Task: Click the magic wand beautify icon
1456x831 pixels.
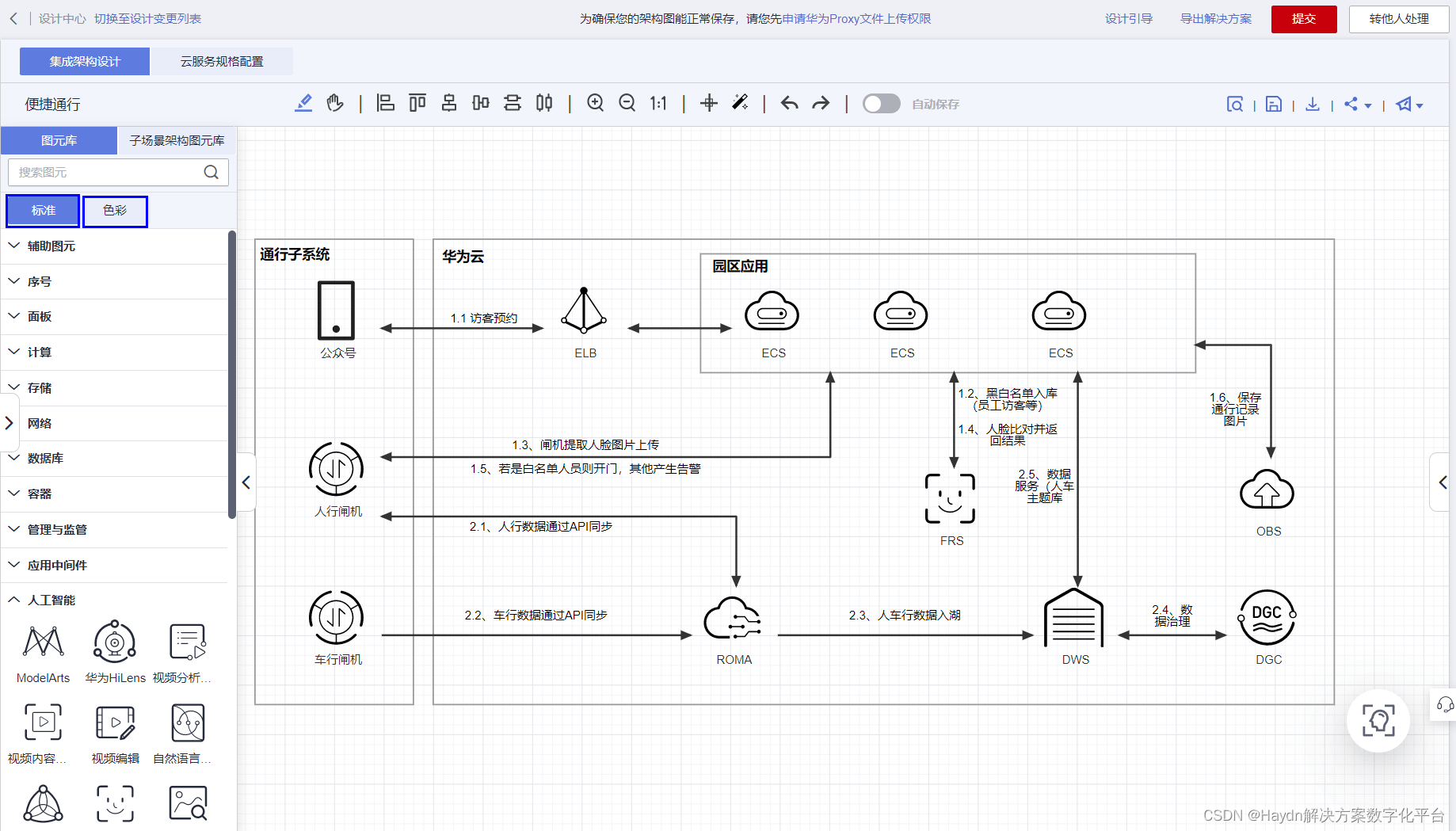Action: (x=740, y=103)
